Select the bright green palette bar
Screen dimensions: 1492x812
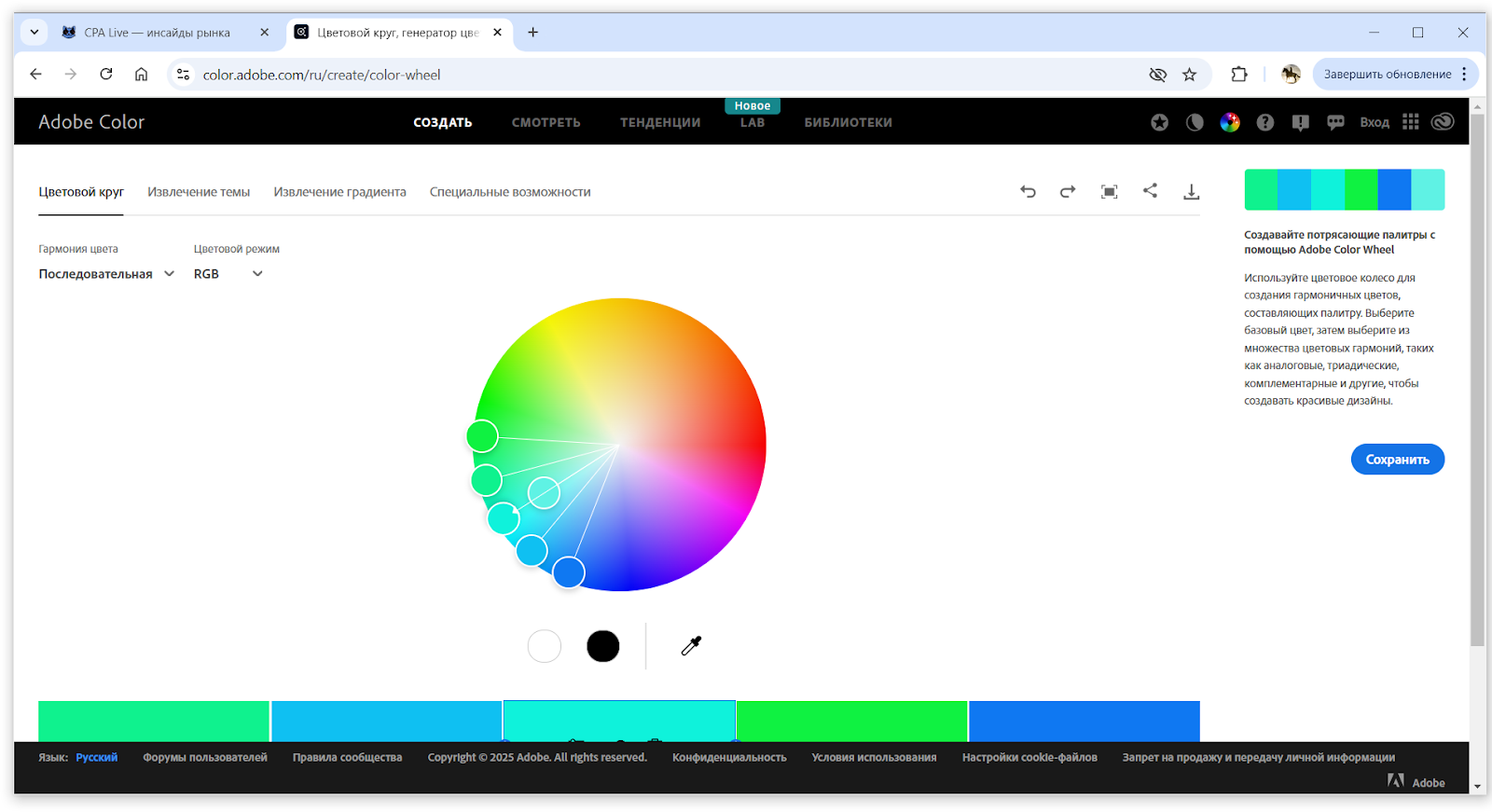[852, 721]
